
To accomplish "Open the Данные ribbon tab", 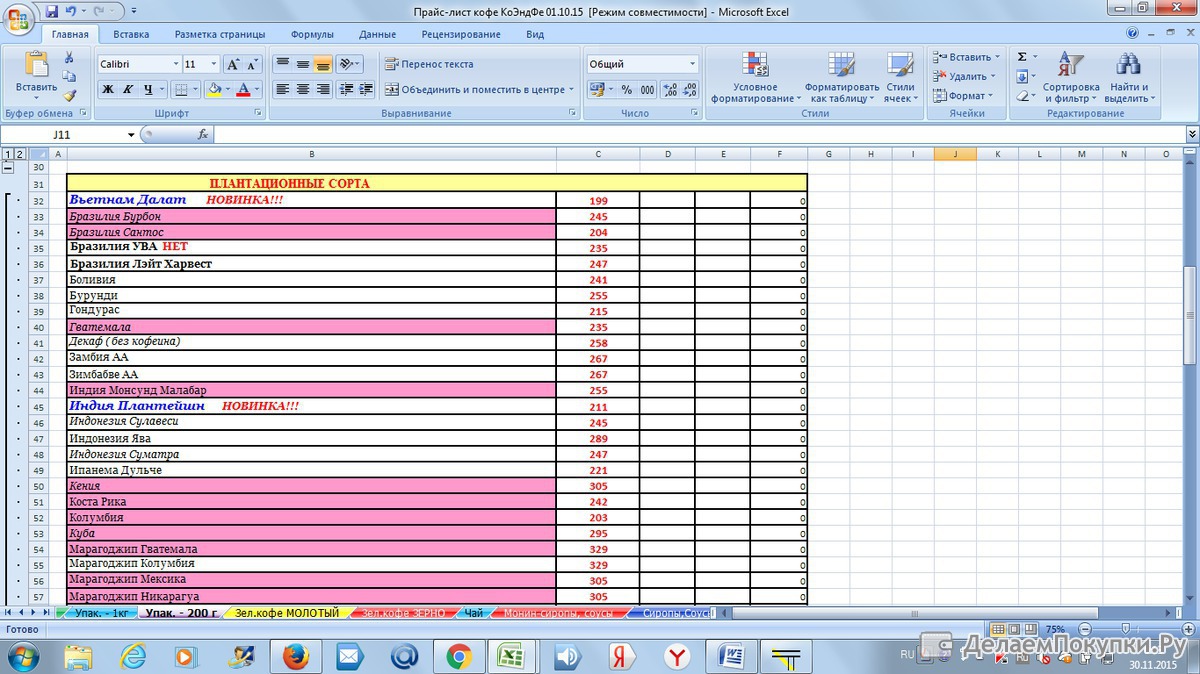I will tap(377, 34).
